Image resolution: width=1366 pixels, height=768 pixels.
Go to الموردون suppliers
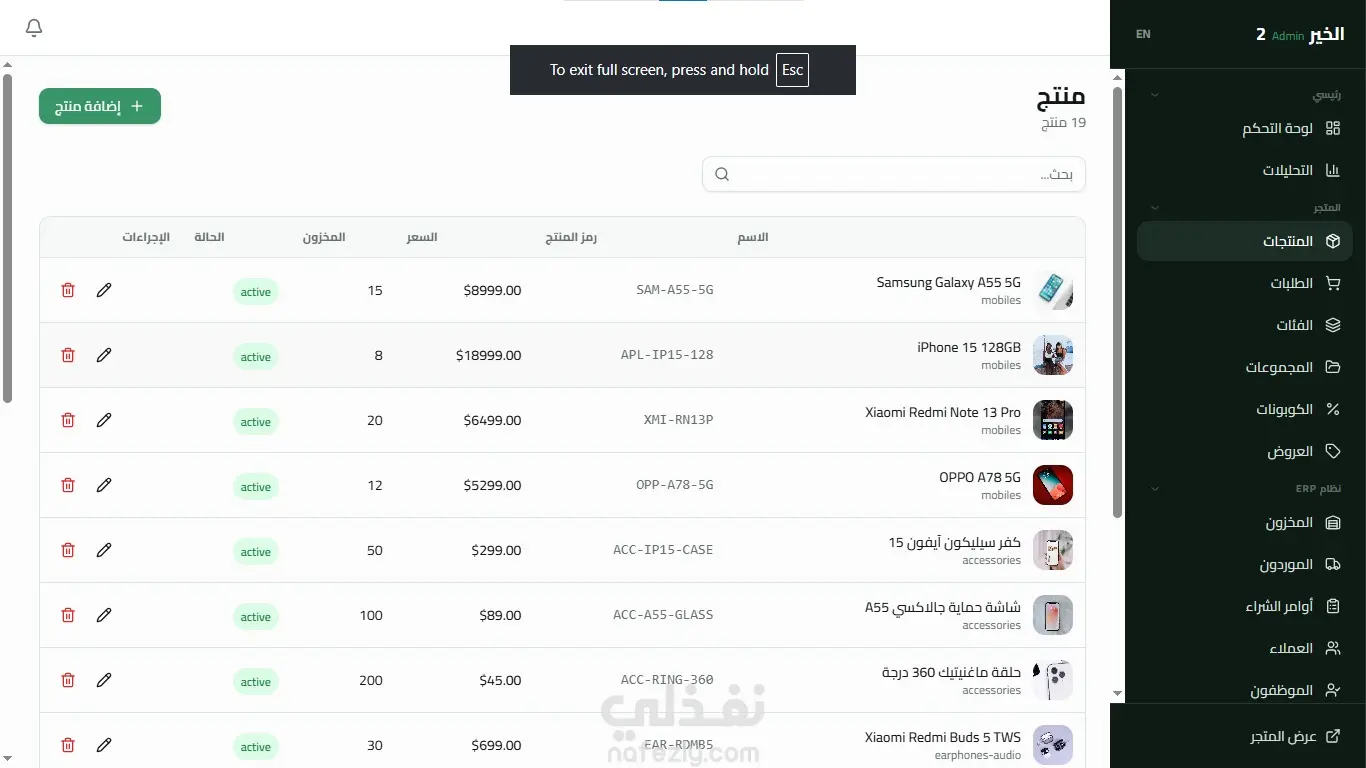pyautogui.click(x=1245, y=564)
